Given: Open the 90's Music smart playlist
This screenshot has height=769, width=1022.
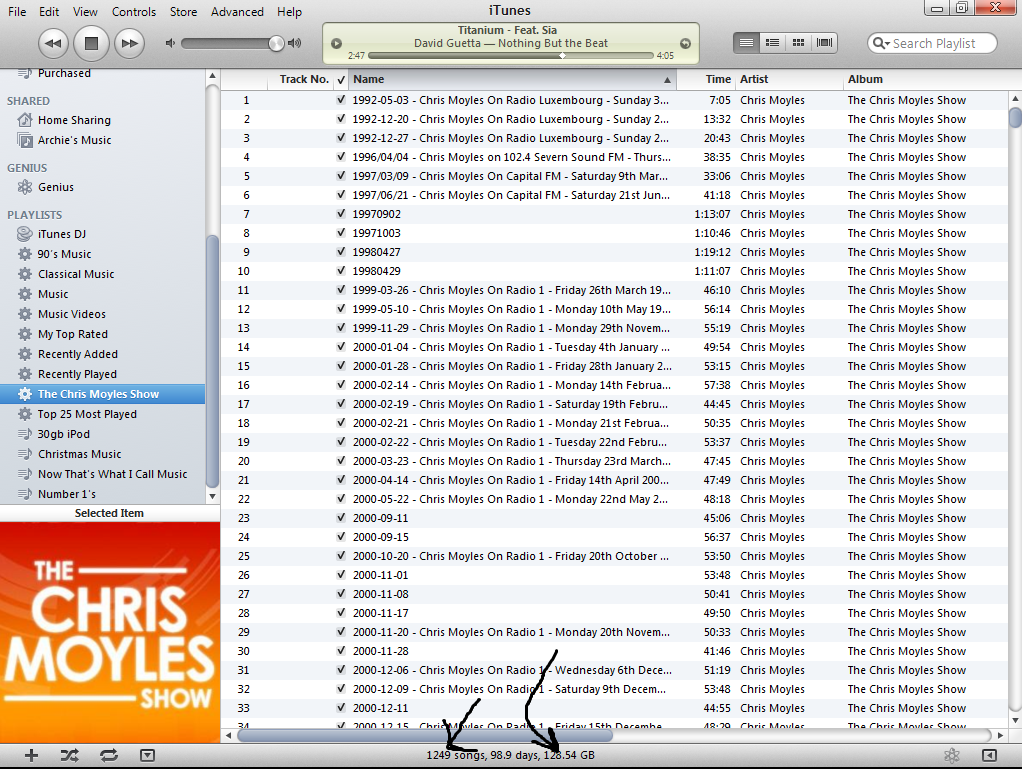Looking at the screenshot, I should (x=65, y=254).
